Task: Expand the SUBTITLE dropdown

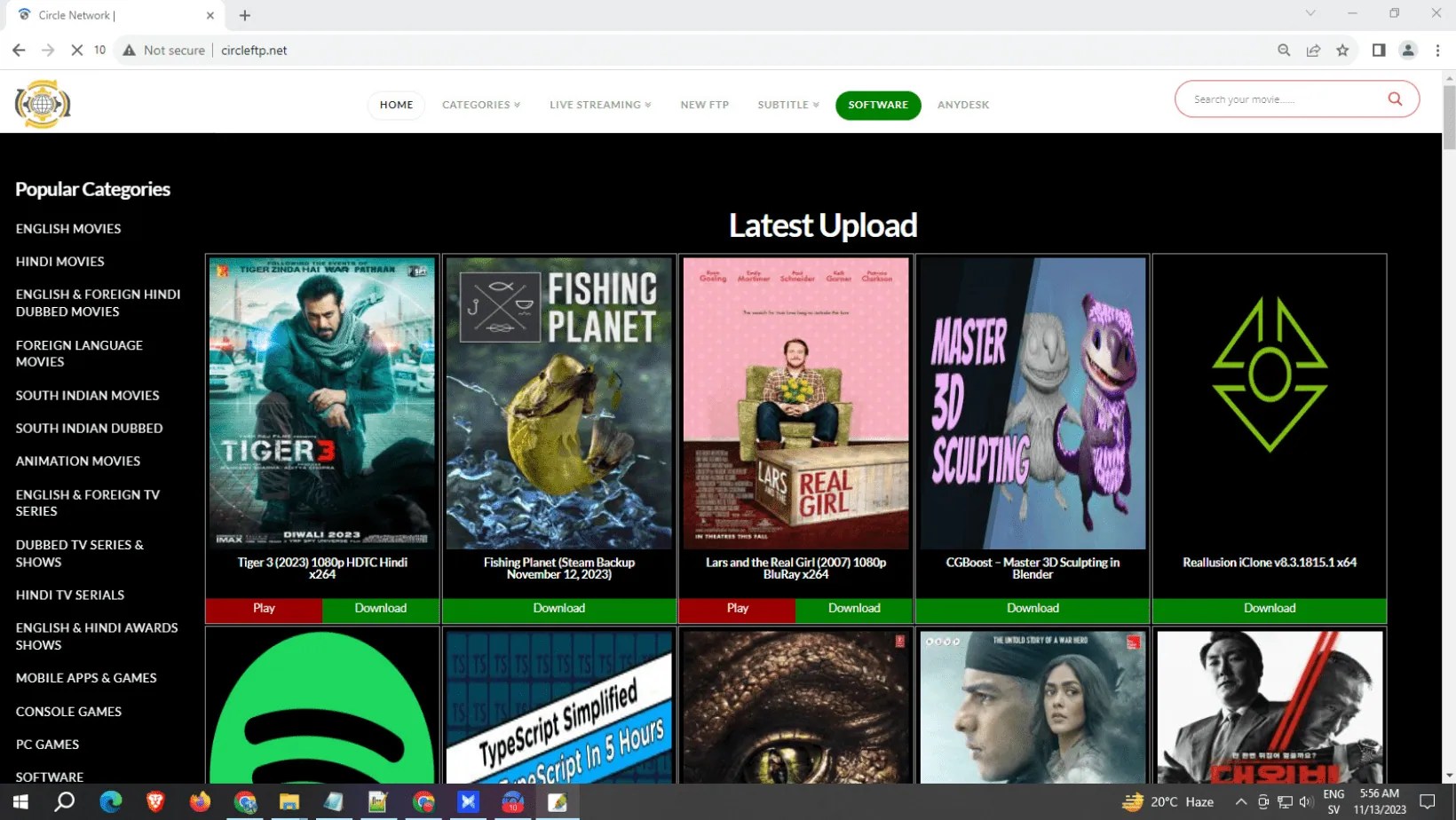Action: pyautogui.click(x=787, y=105)
